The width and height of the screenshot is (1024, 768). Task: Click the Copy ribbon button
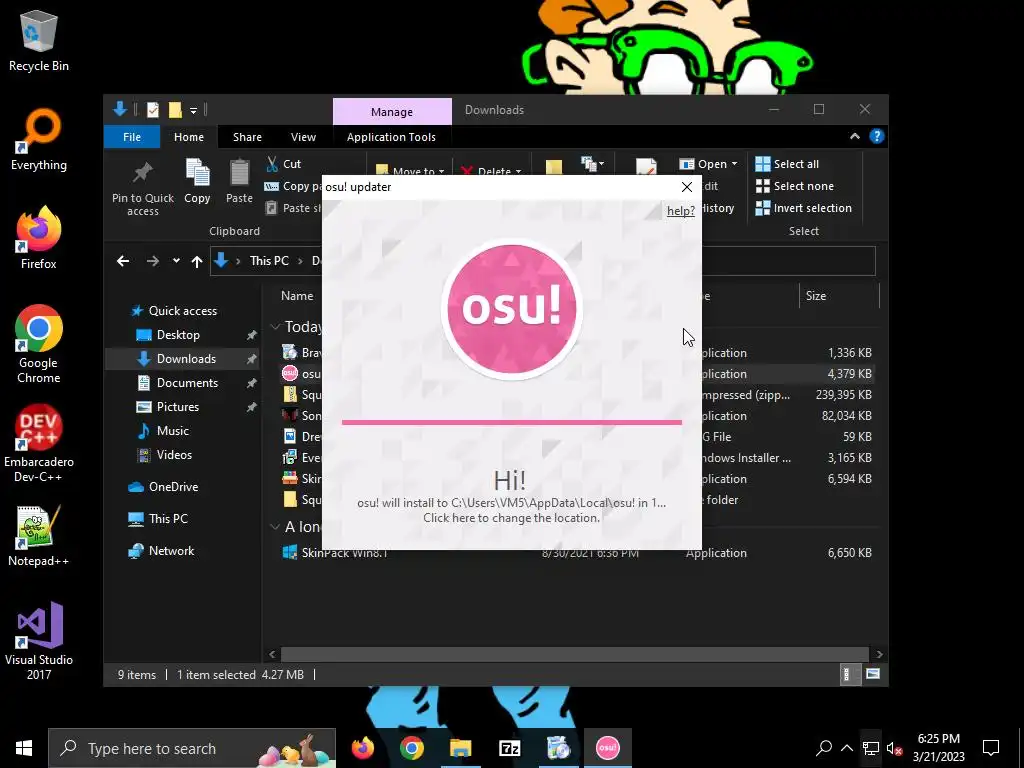197,183
